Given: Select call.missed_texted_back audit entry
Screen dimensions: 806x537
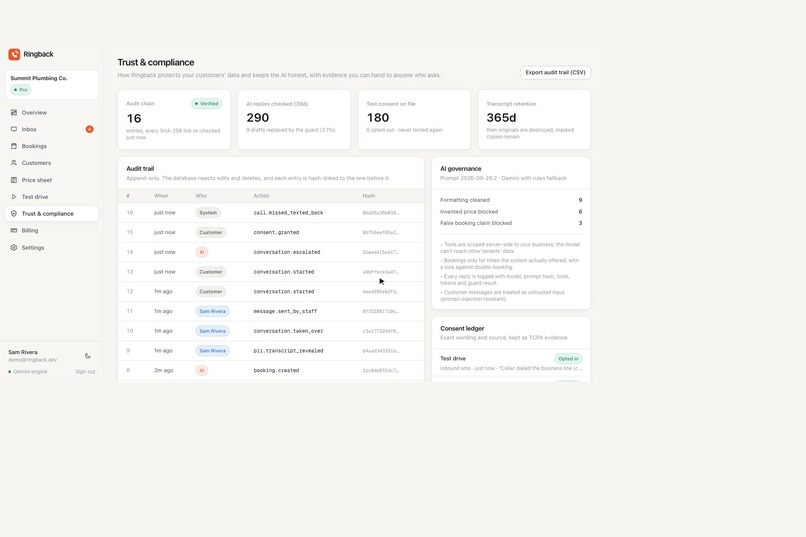Looking at the screenshot, I should tap(271, 213).
